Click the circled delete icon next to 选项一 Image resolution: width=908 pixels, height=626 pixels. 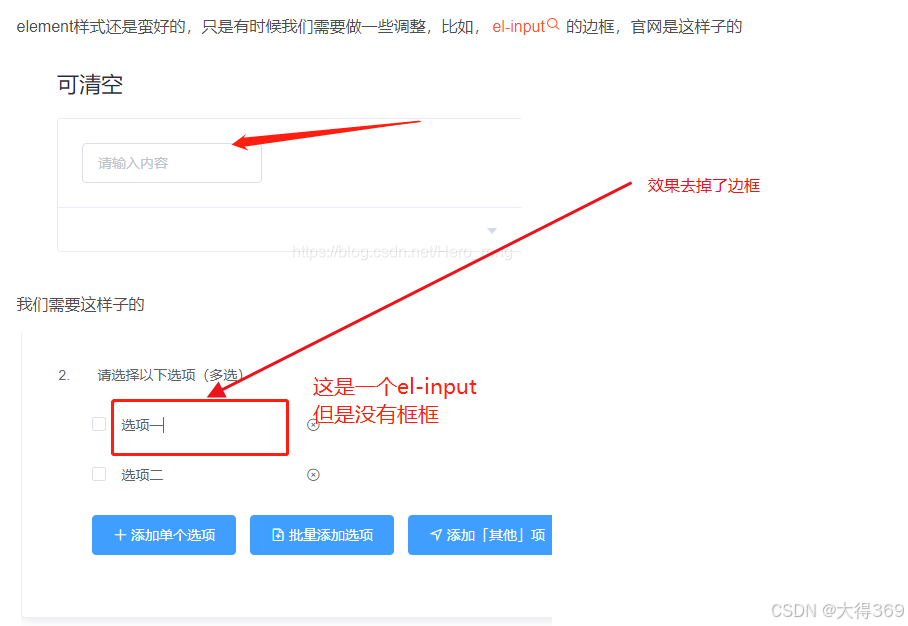[314, 424]
